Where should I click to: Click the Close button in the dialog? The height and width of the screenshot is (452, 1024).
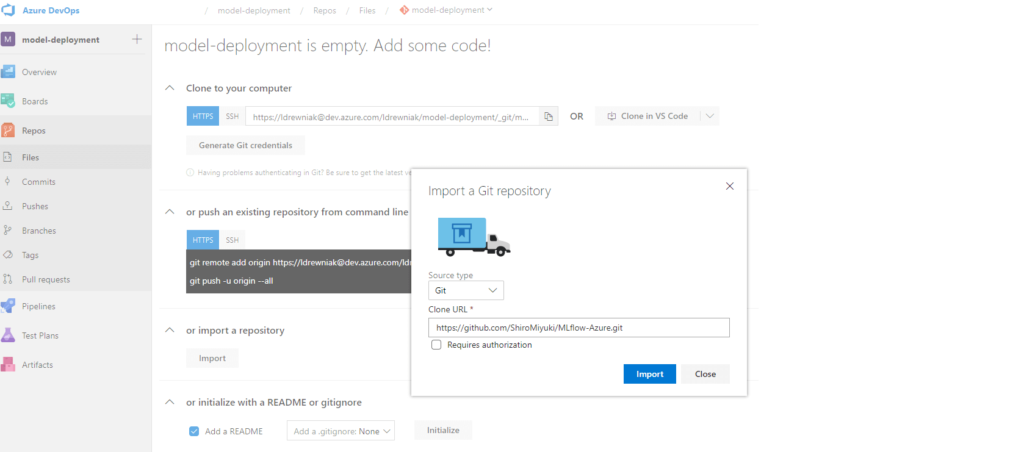coord(705,374)
